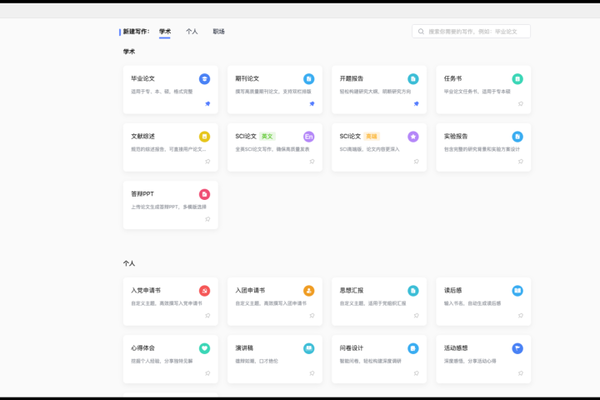This screenshot has height=400, width=600.
Task: Click the red 答辩PPT icon
Action: coord(204,194)
